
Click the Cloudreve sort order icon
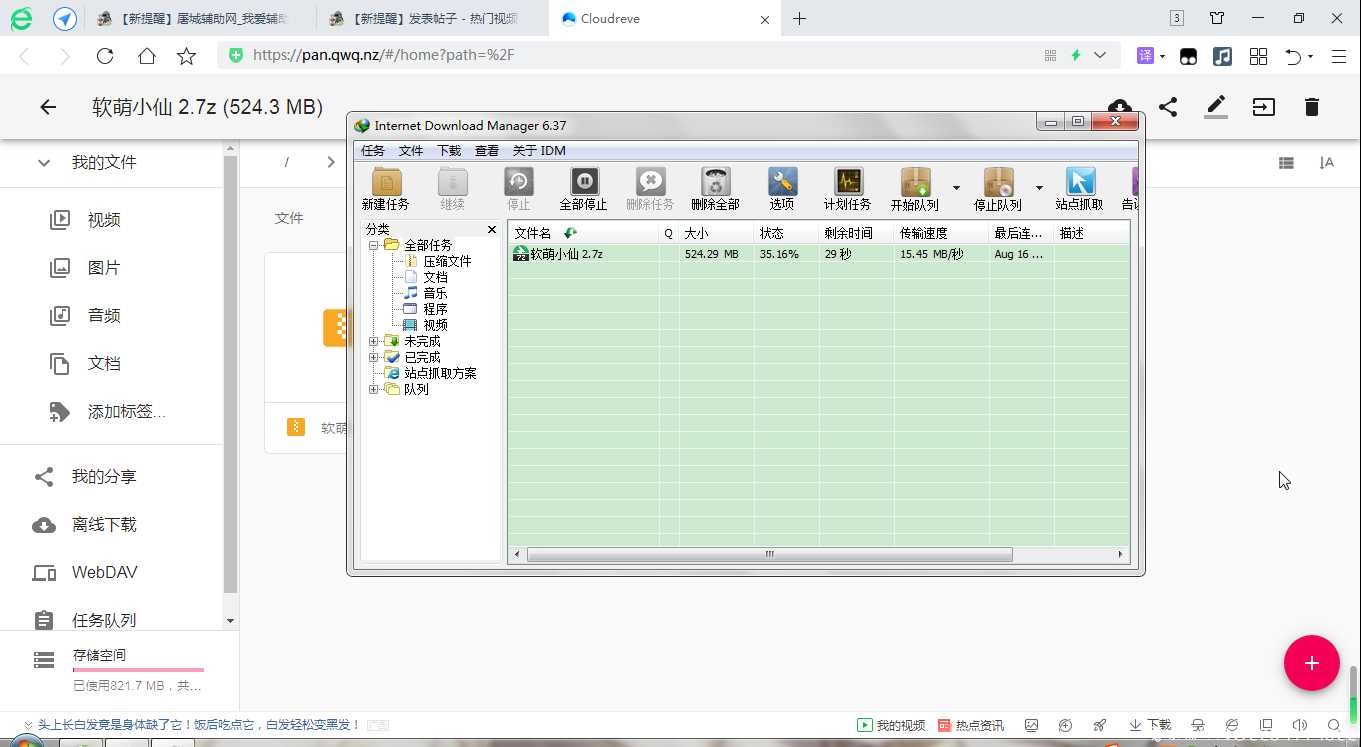tap(1327, 163)
